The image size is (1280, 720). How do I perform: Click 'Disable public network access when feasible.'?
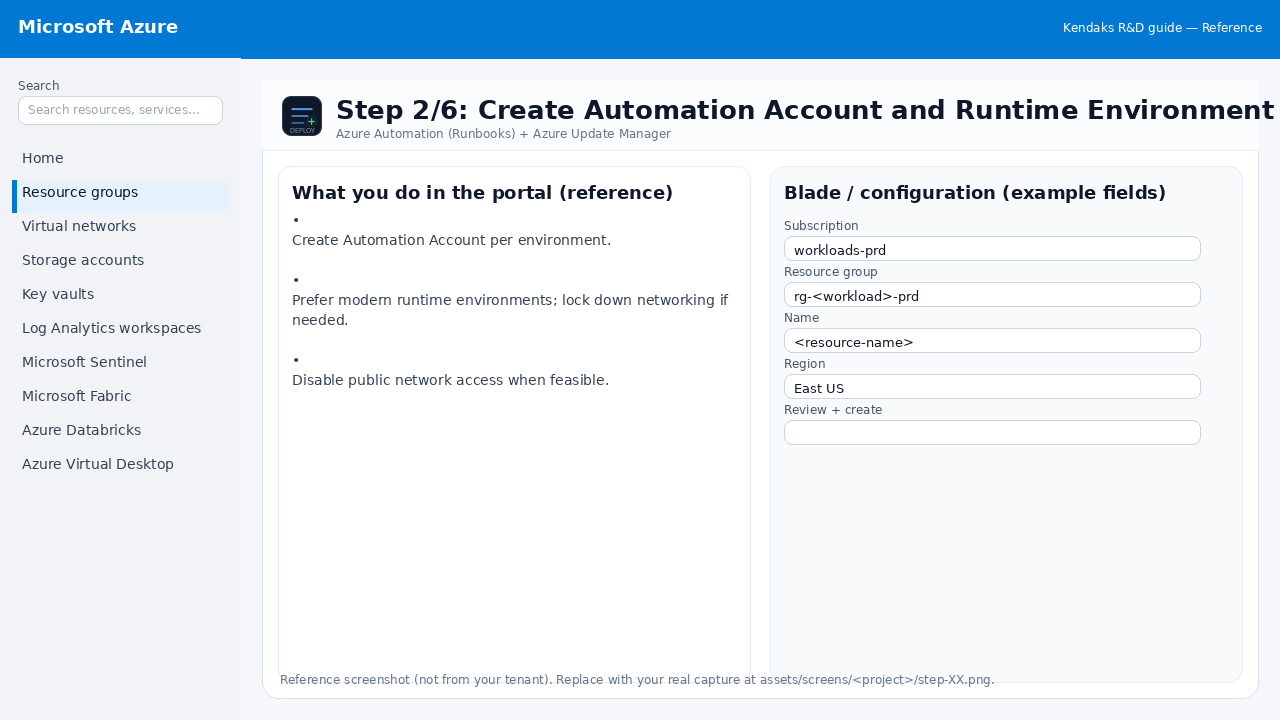click(450, 380)
